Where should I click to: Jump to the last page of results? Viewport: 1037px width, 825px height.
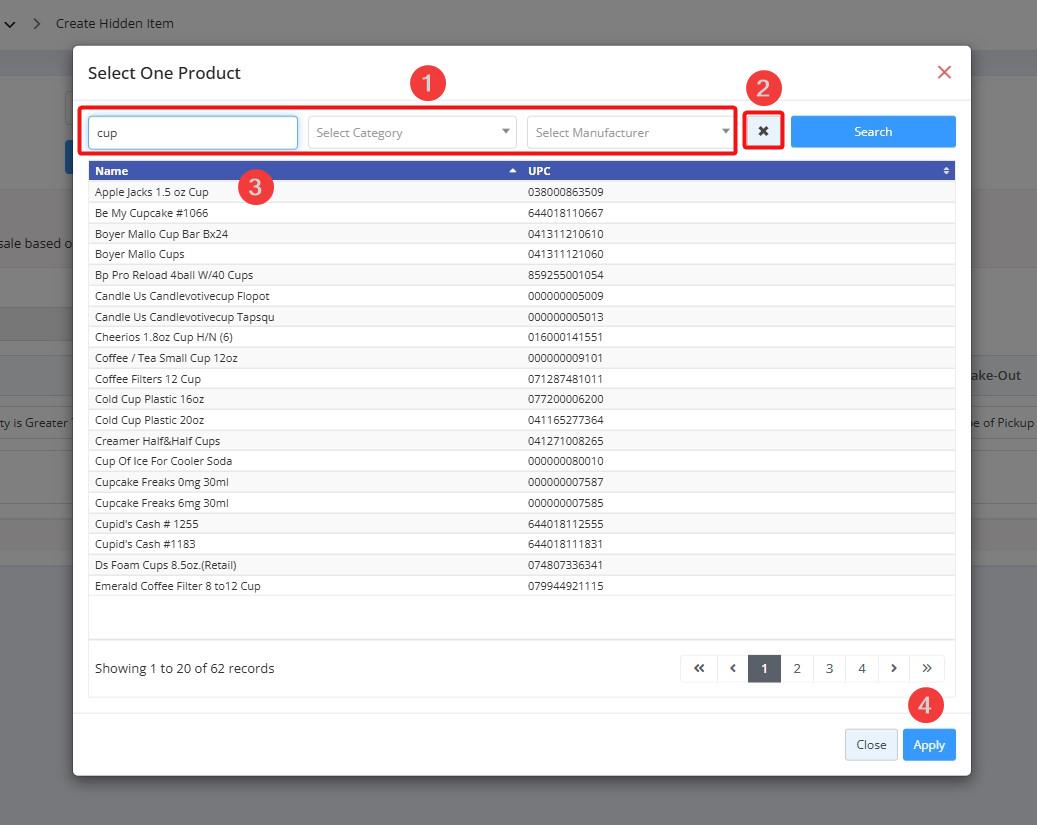click(x=927, y=668)
